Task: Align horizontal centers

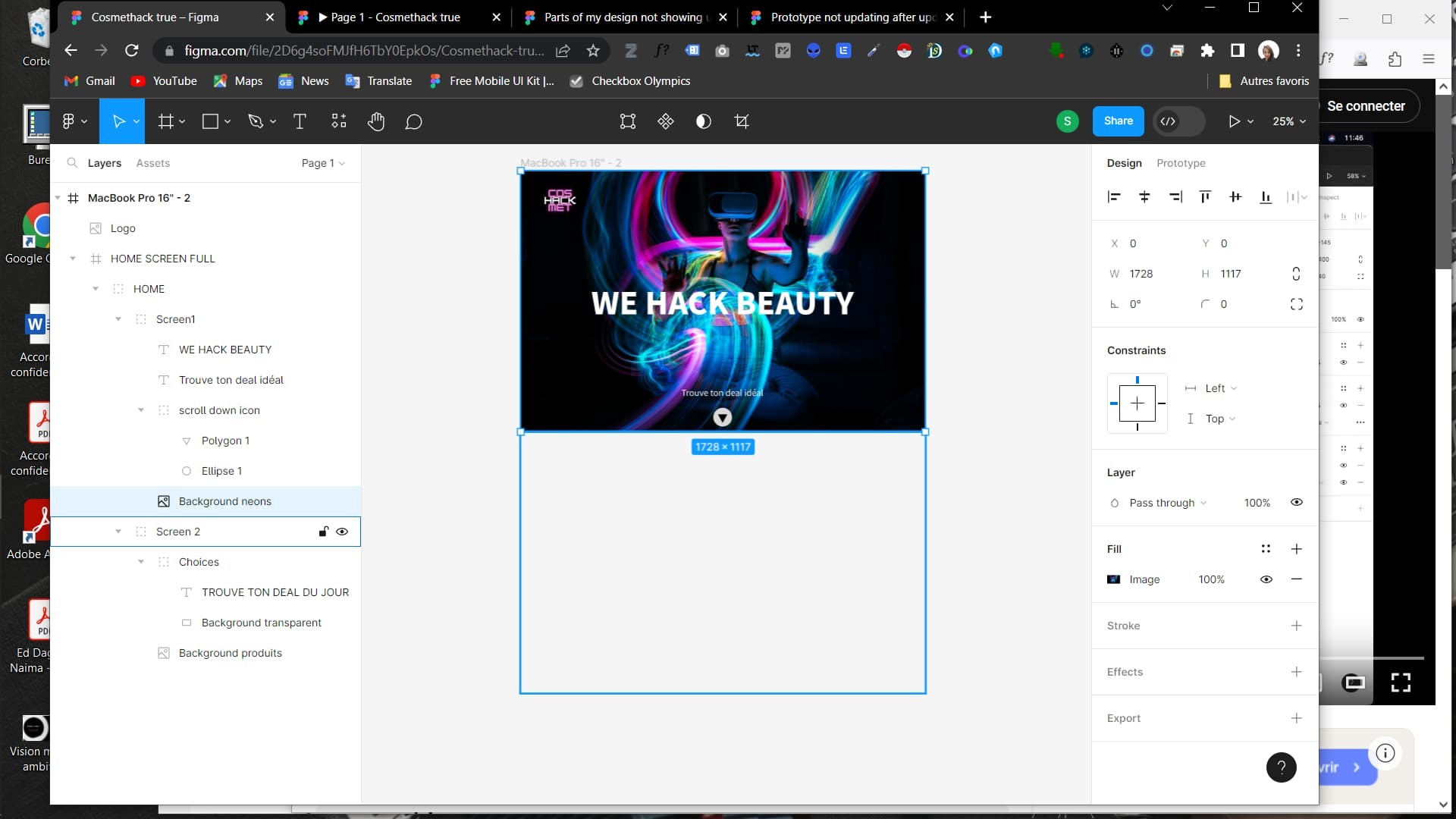Action: [1144, 197]
